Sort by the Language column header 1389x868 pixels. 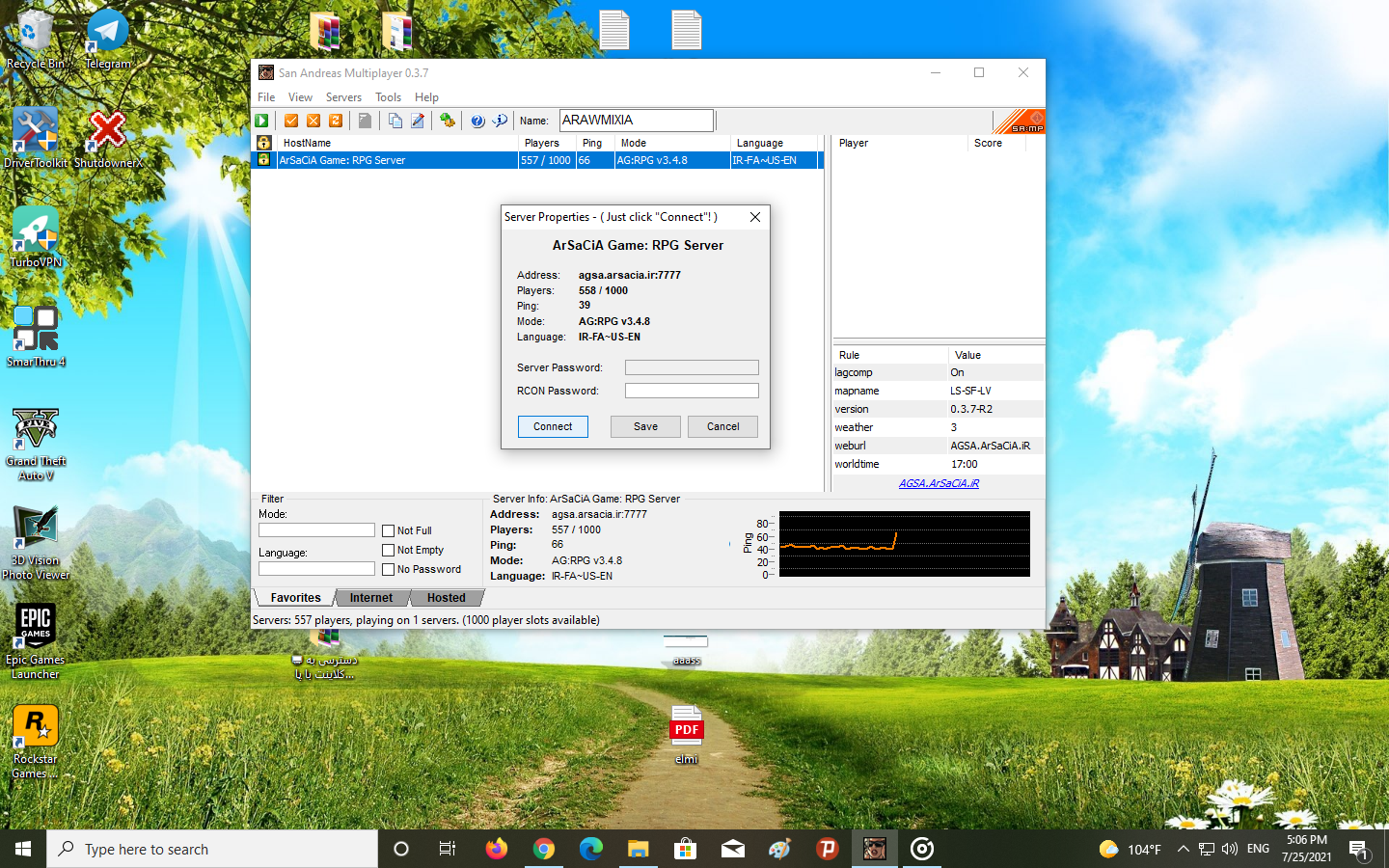coord(774,143)
